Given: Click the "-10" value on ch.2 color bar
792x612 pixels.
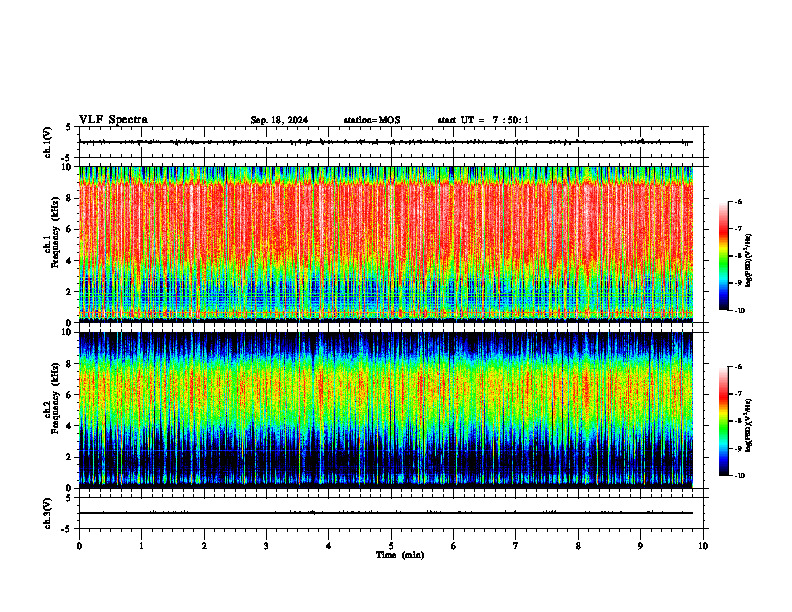Looking at the screenshot, I should (739, 476).
